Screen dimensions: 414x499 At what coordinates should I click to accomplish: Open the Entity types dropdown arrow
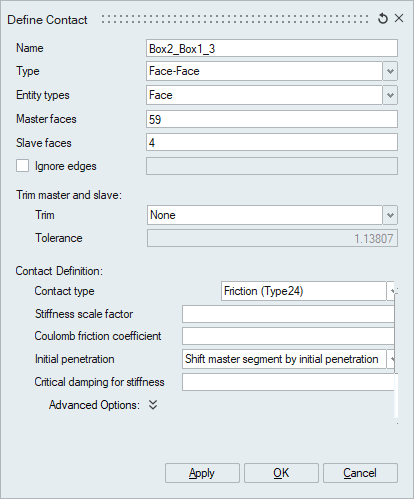pyautogui.click(x=390, y=95)
